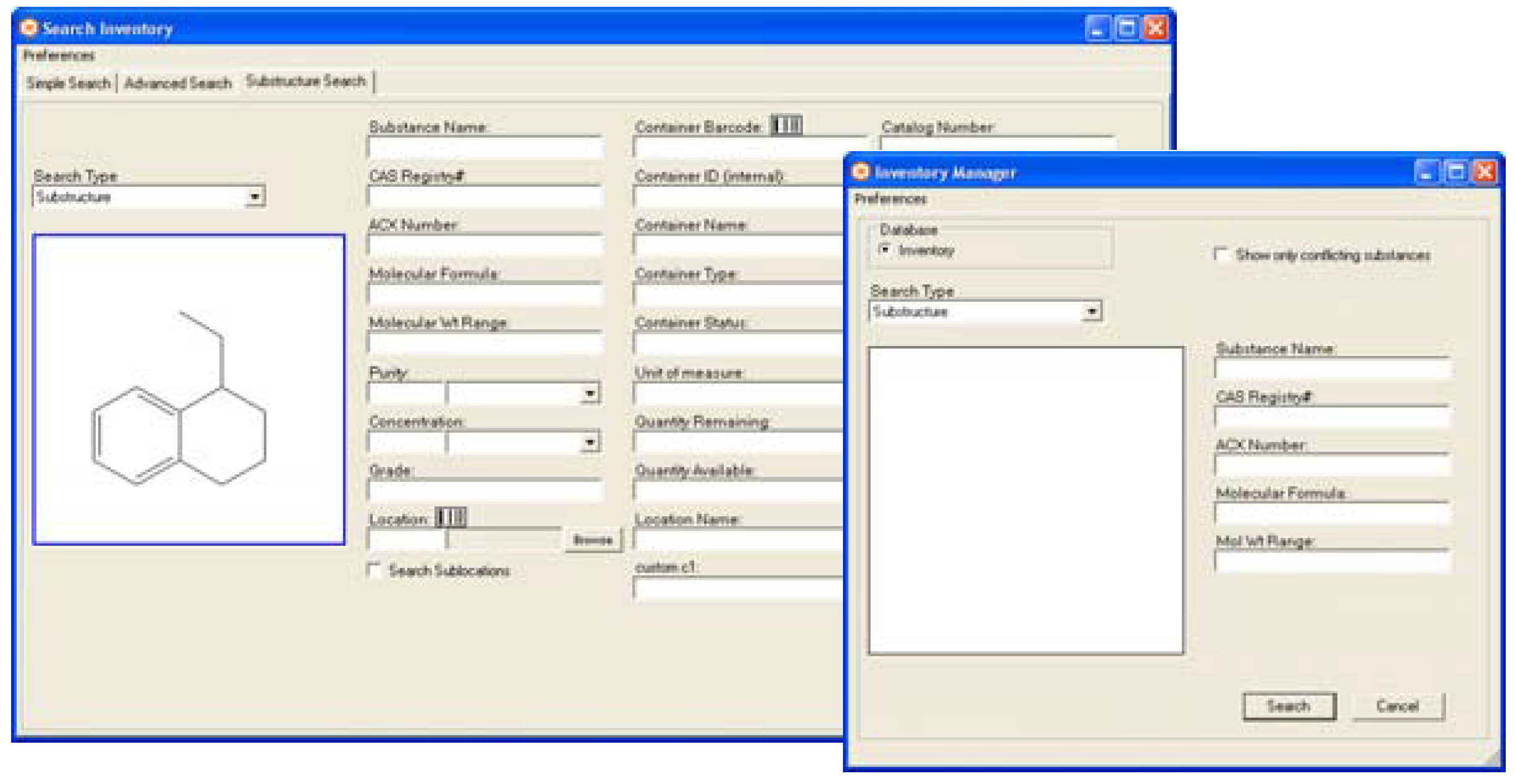Maximize the Inventory Manager window
Viewport: 1515px width, 784px height.
[1456, 172]
